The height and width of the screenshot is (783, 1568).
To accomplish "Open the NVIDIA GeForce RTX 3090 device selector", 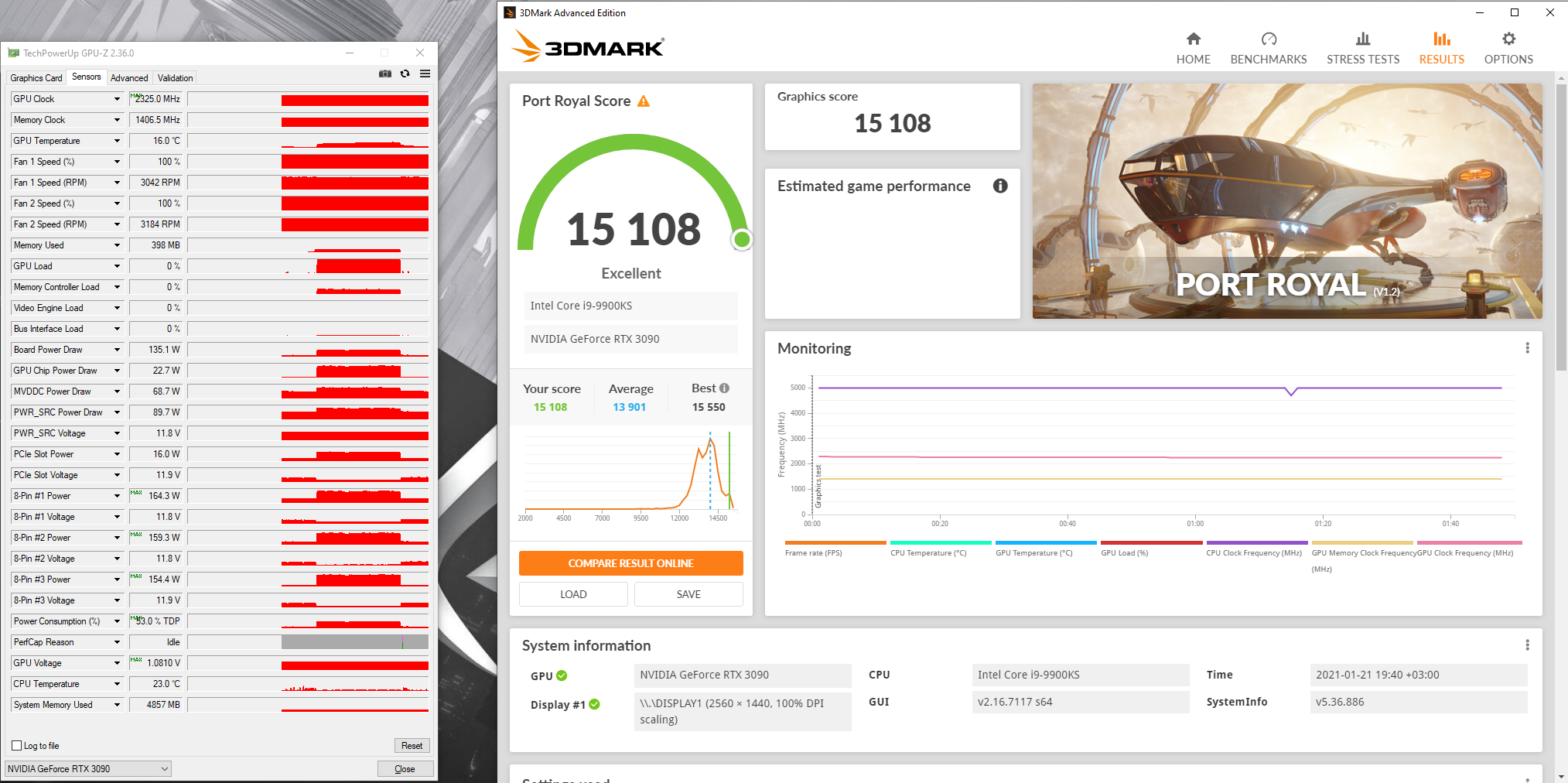I will [x=88, y=769].
